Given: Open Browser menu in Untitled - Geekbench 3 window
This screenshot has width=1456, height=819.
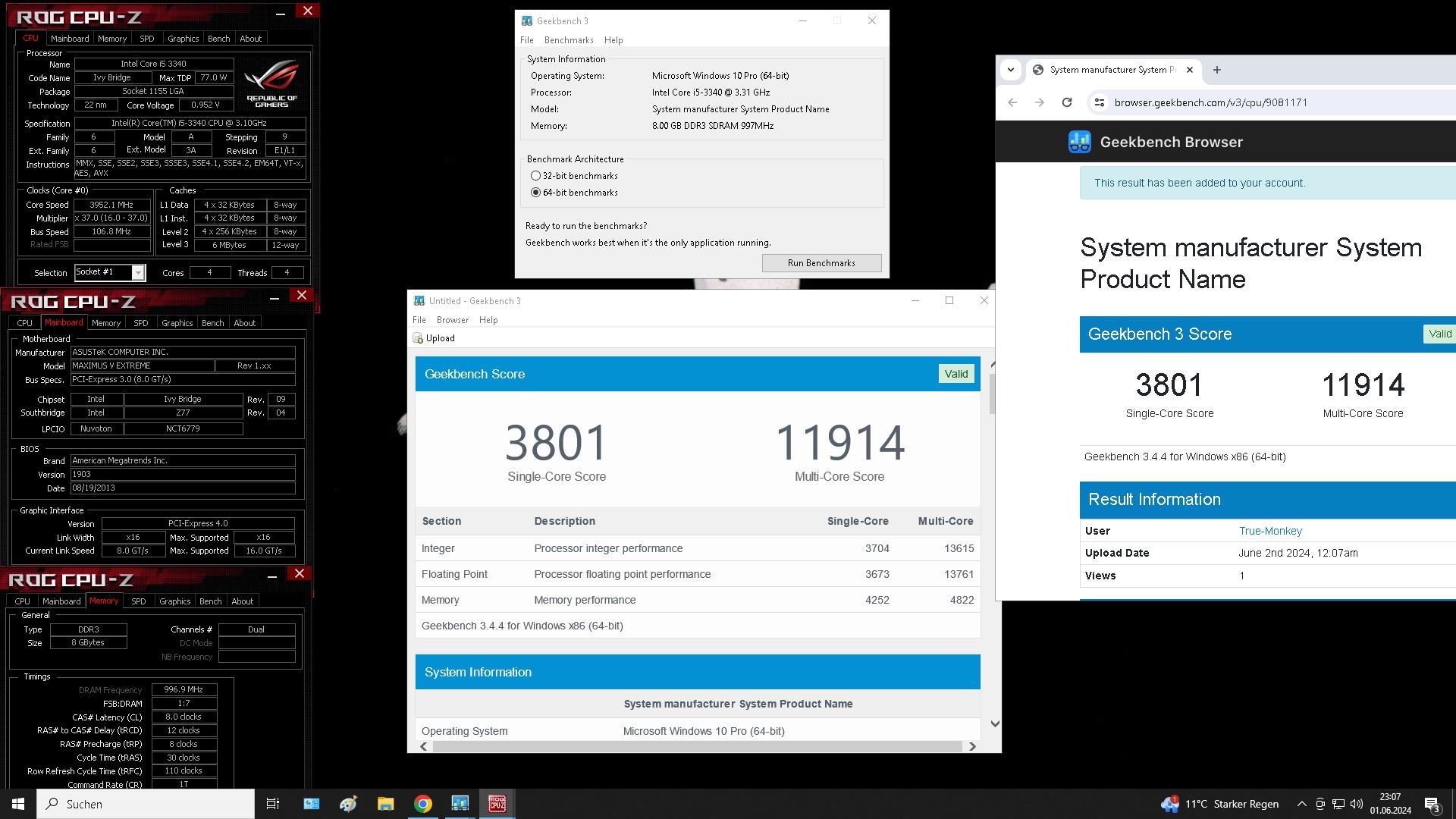Looking at the screenshot, I should (453, 320).
